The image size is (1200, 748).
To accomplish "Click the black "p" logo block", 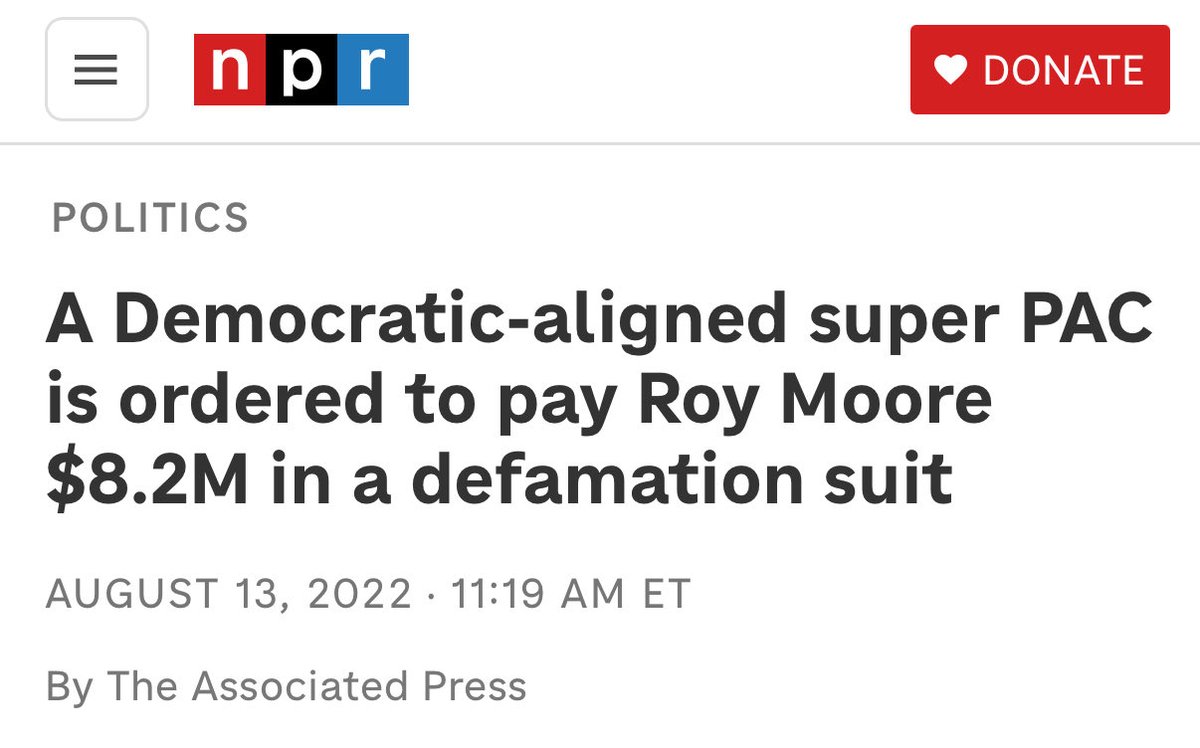I will pyautogui.click(x=301, y=70).
